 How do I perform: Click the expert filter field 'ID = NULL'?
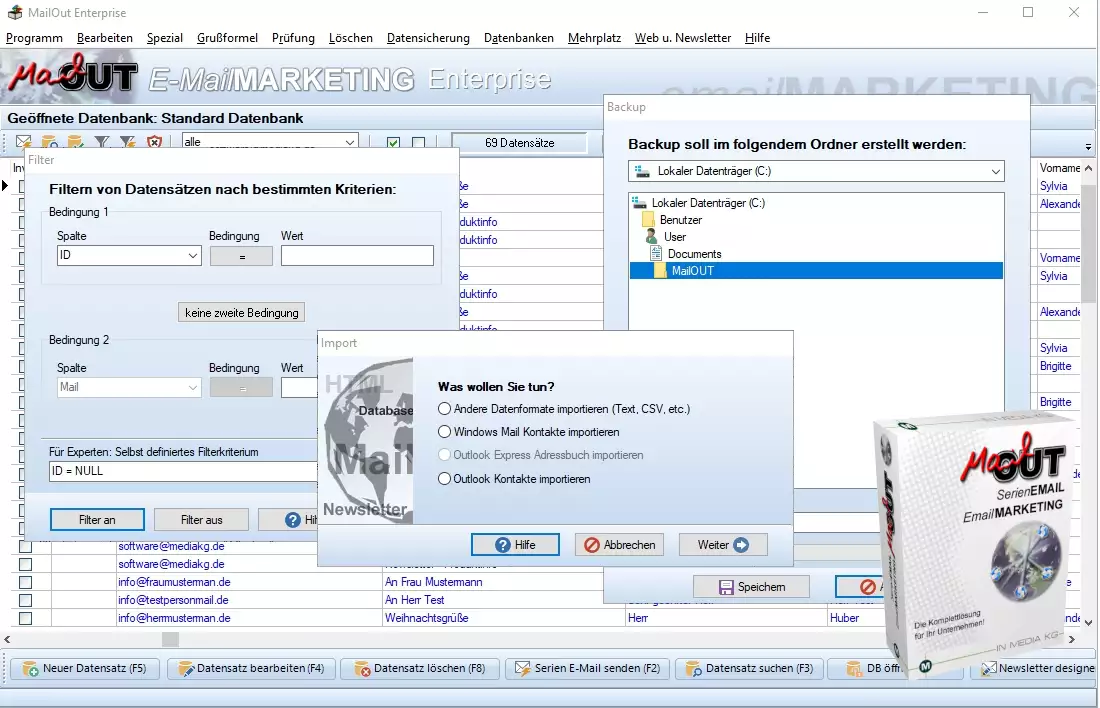184,471
